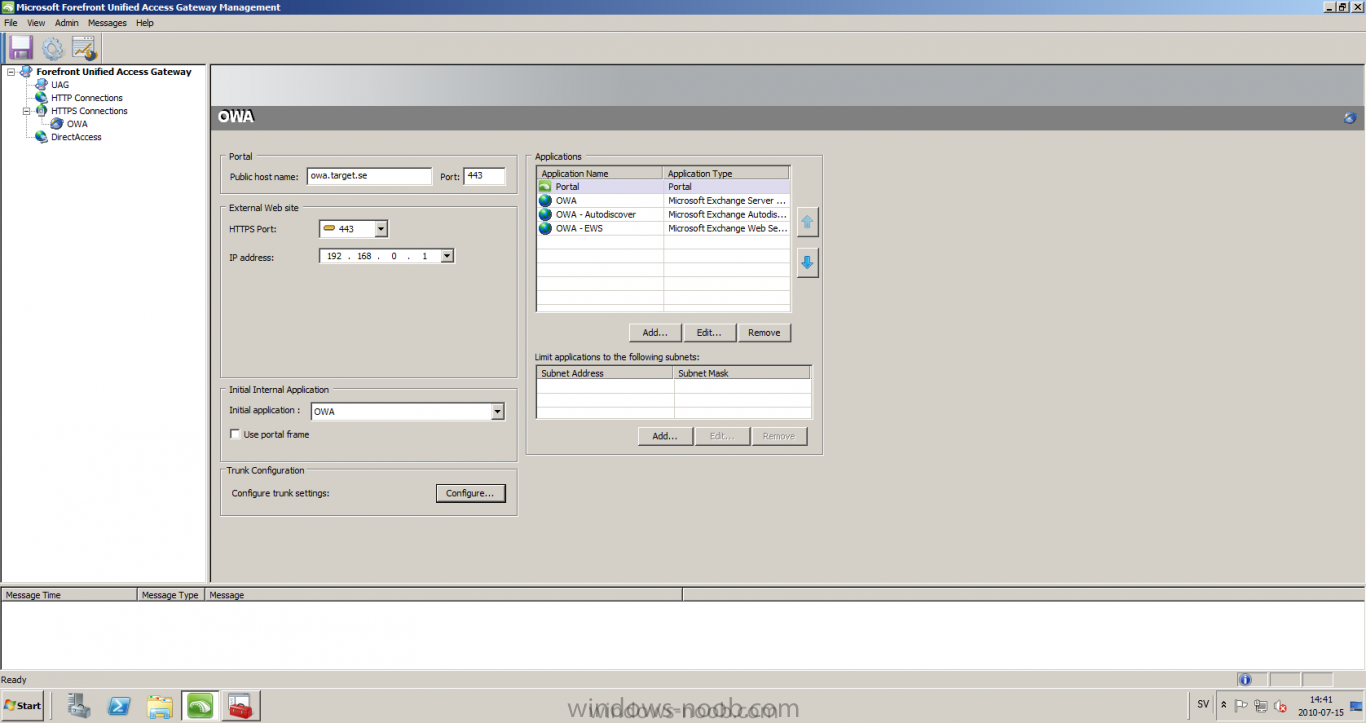Collapse the HTTPS Connections tree node
1366x723 pixels.
(27, 111)
